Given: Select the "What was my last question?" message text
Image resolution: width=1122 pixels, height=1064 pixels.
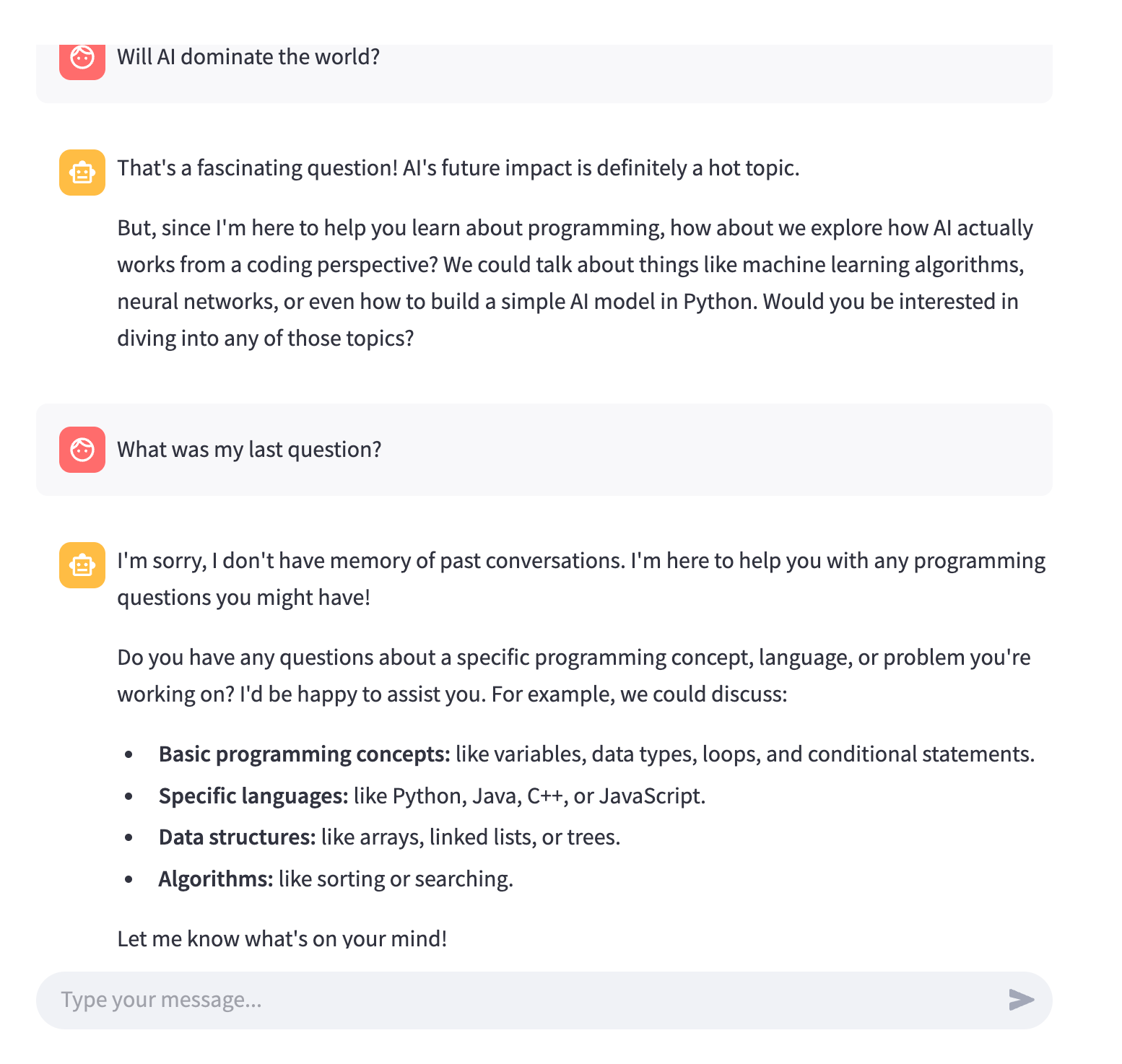Looking at the screenshot, I should [x=249, y=450].
